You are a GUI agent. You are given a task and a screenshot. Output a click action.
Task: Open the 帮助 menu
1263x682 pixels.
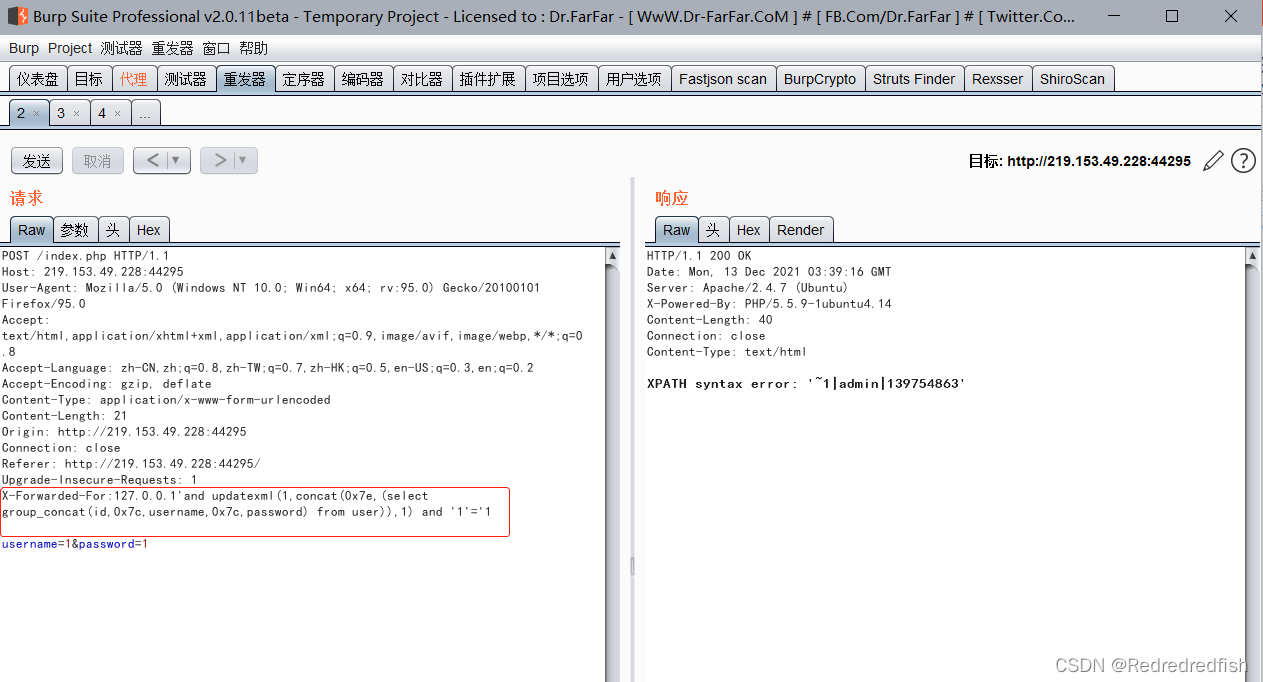point(254,48)
